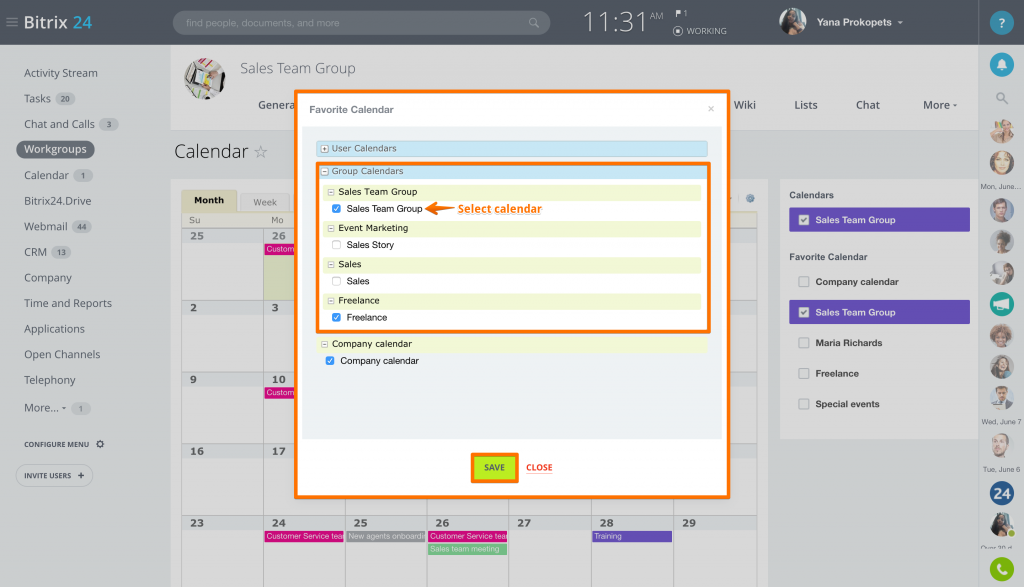The image size is (1024, 587).
Task: Click the Save button in dialog
Action: [494, 468]
